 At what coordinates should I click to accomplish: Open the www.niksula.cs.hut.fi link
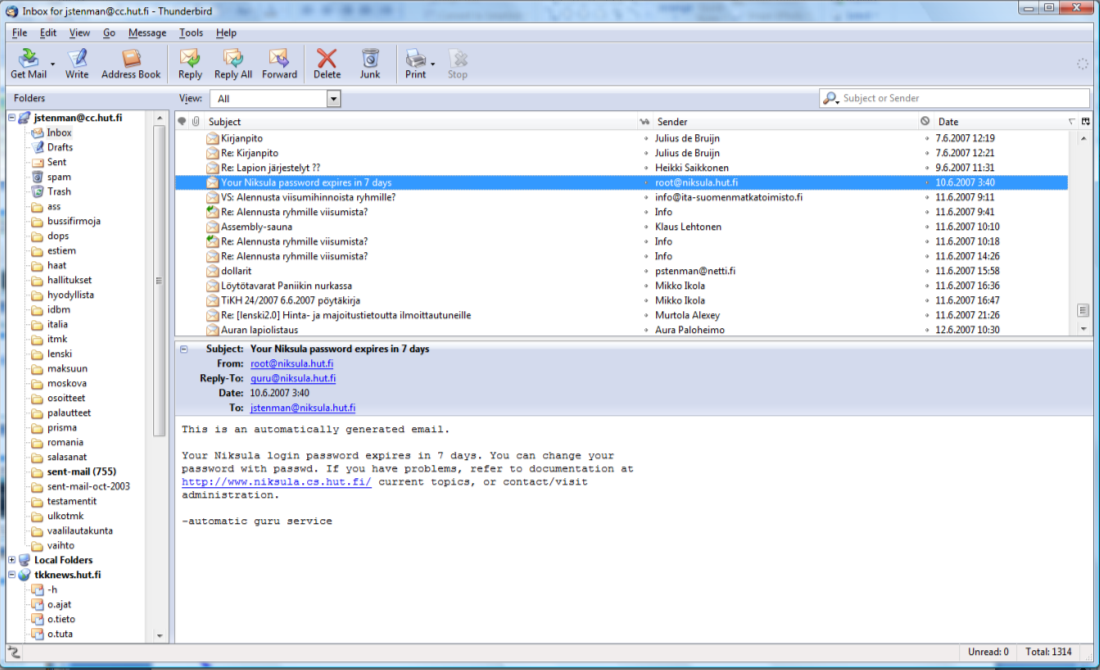[x=276, y=482]
